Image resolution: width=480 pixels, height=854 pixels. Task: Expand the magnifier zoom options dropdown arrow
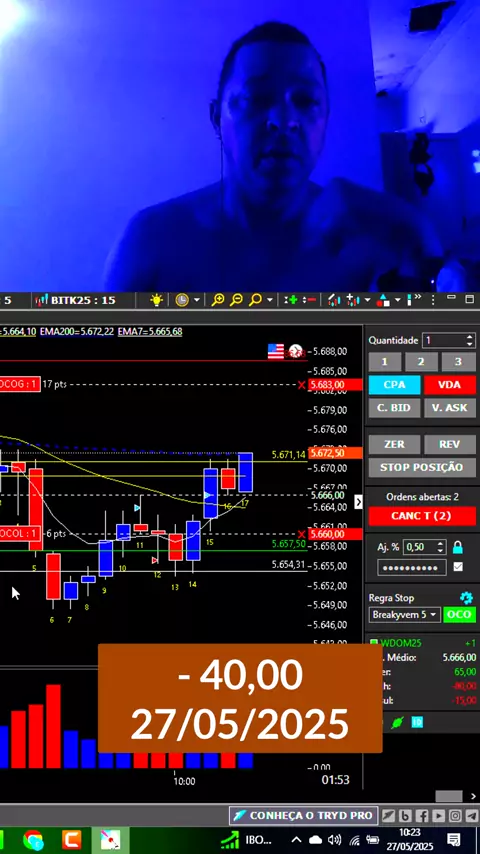coord(270,300)
